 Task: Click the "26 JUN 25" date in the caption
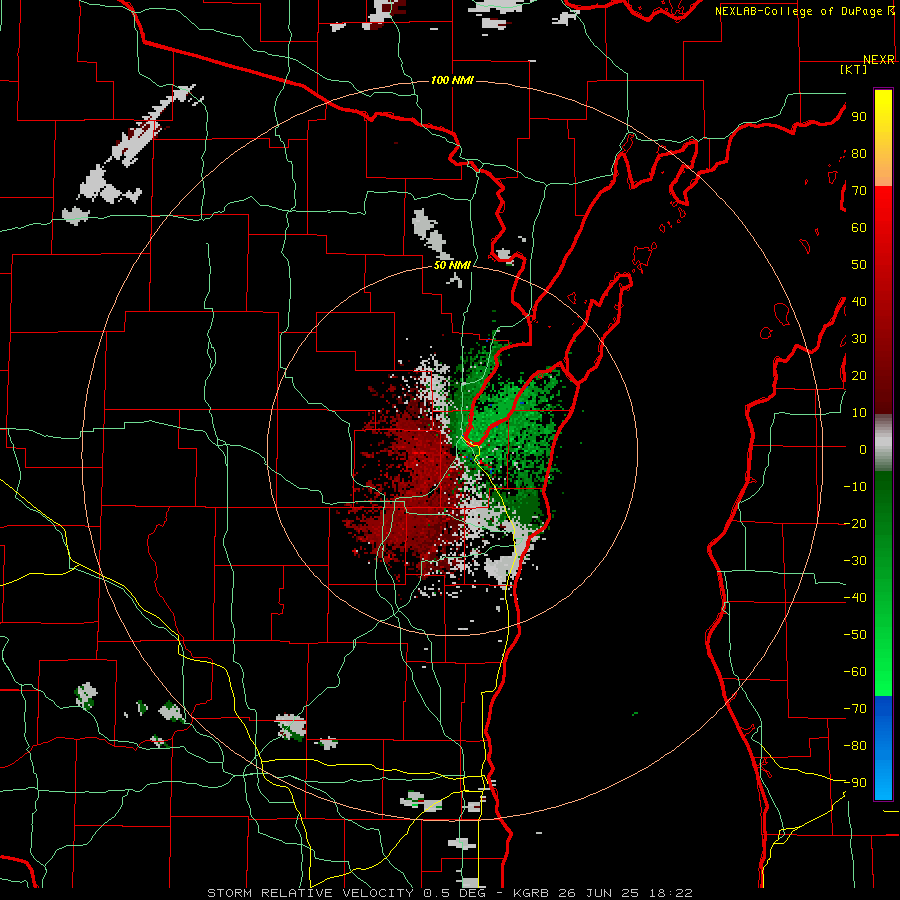pyautogui.click(x=599, y=893)
